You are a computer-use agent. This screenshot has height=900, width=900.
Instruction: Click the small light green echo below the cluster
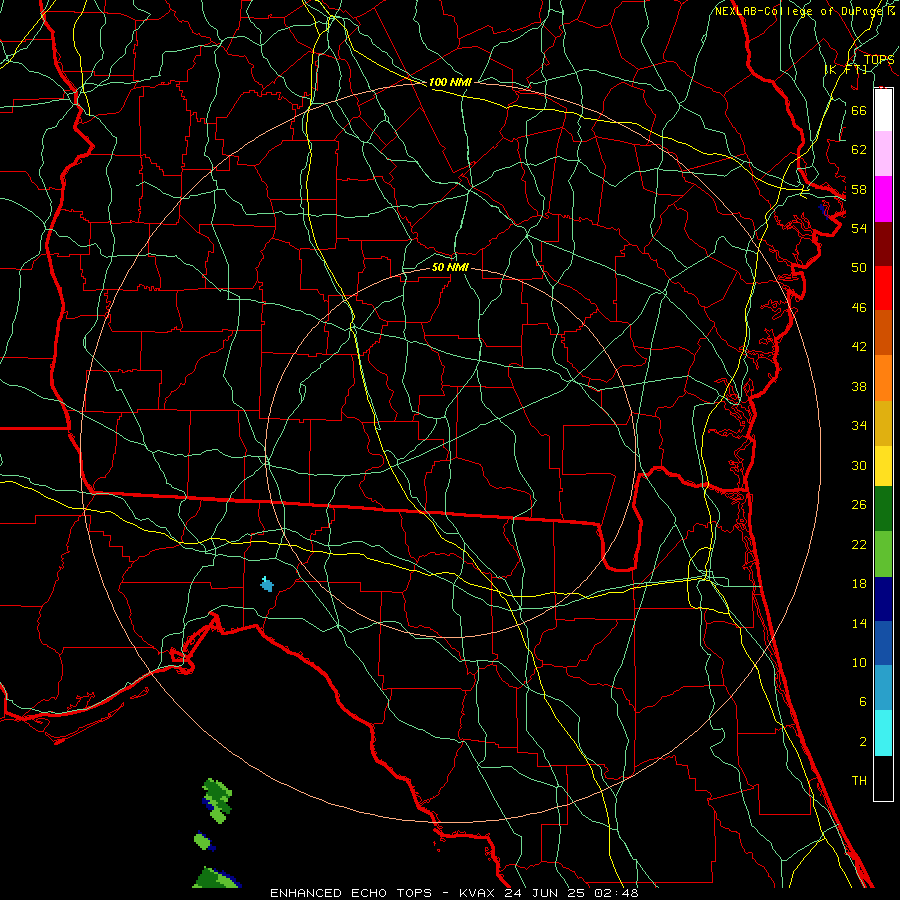[204, 841]
